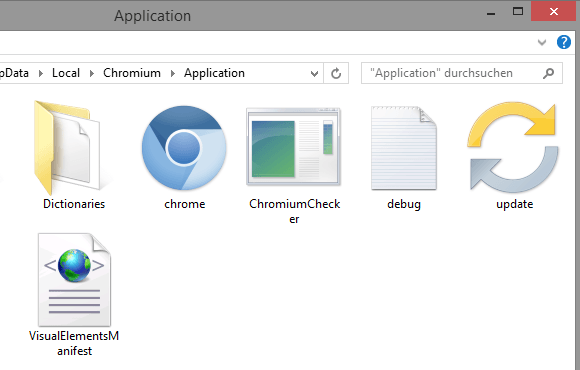Image resolution: width=580 pixels, height=370 pixels.
Task: Select the ChromiumChecker program icon
Action: (x=293, y=147)
